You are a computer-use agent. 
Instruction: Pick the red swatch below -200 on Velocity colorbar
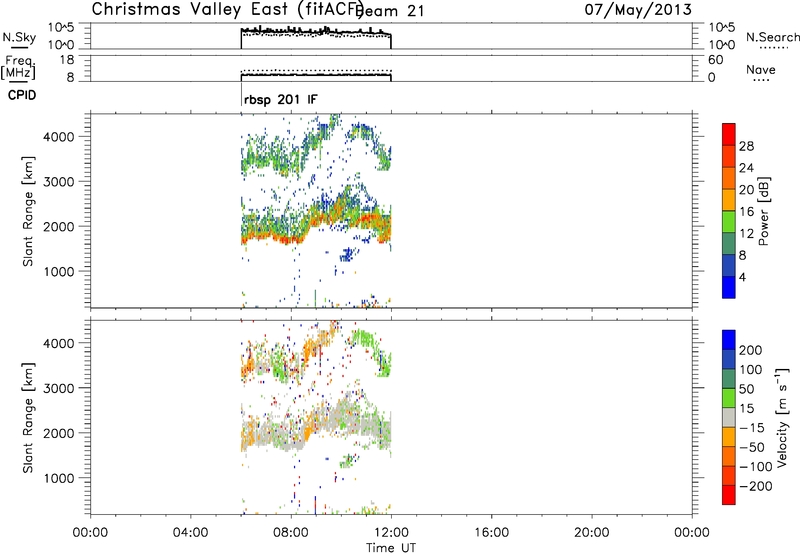click(729, 495)
